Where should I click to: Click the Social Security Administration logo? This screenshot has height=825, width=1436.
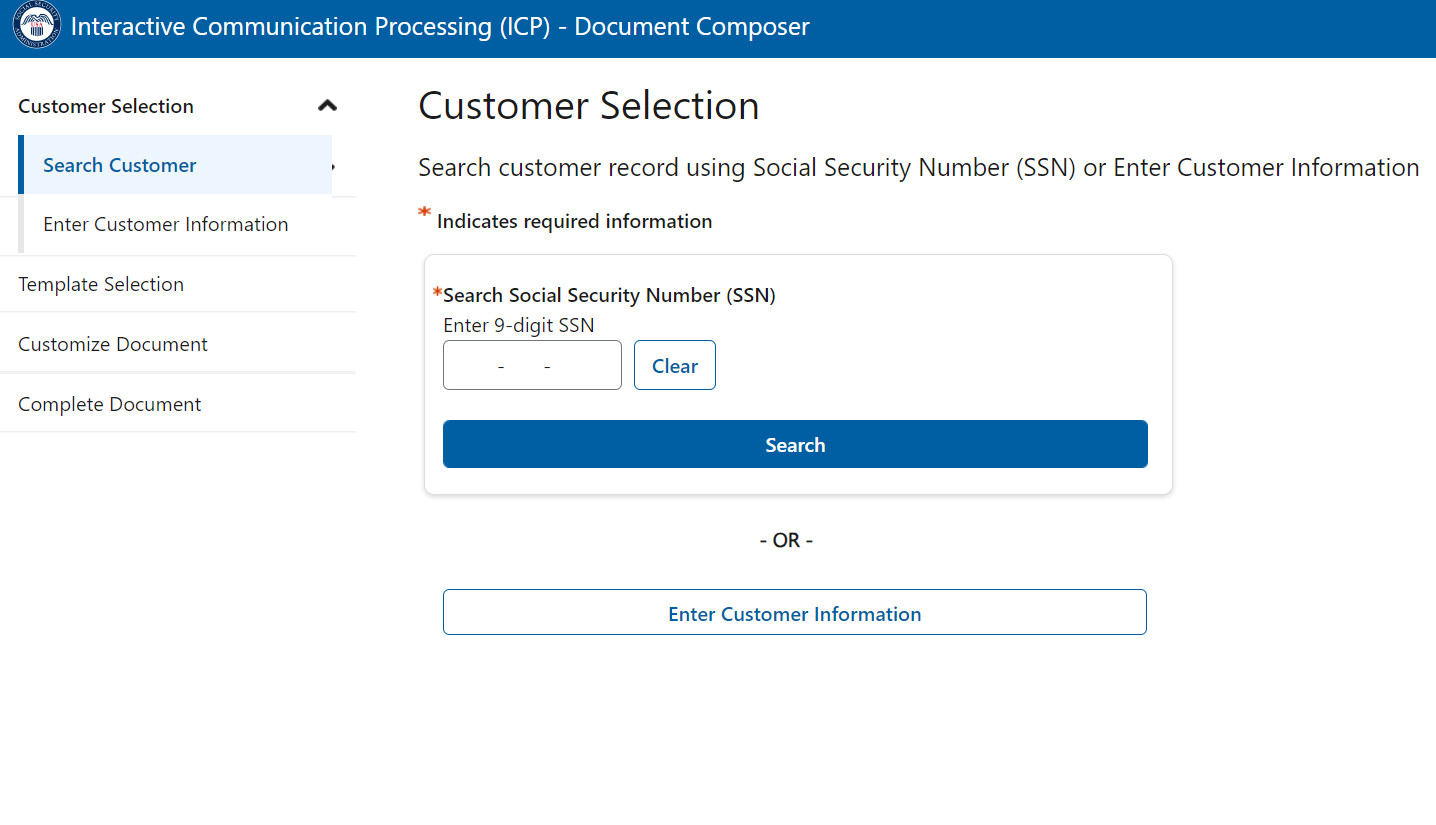(36, 27)
